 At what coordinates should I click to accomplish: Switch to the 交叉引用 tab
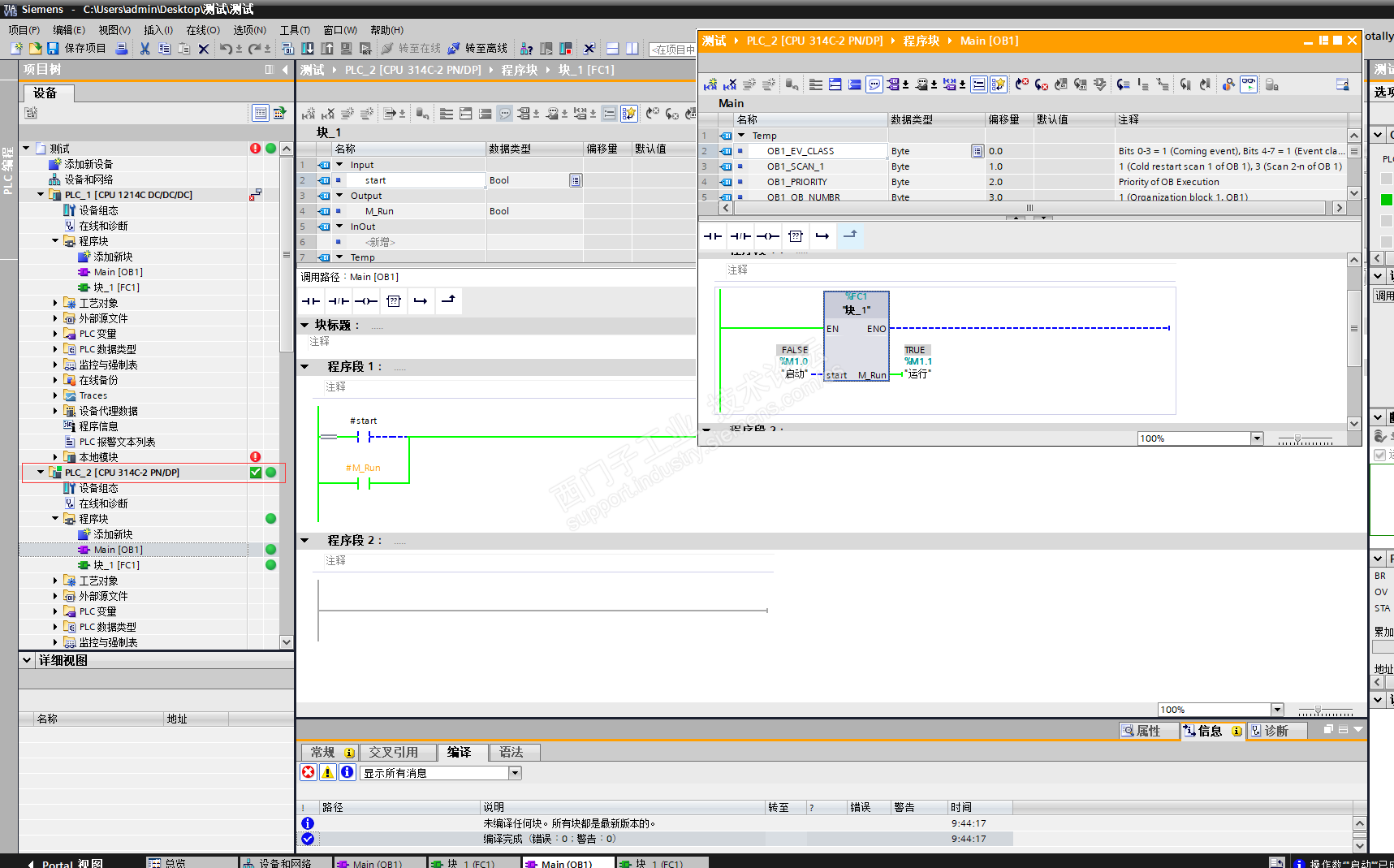coord(394,753)
